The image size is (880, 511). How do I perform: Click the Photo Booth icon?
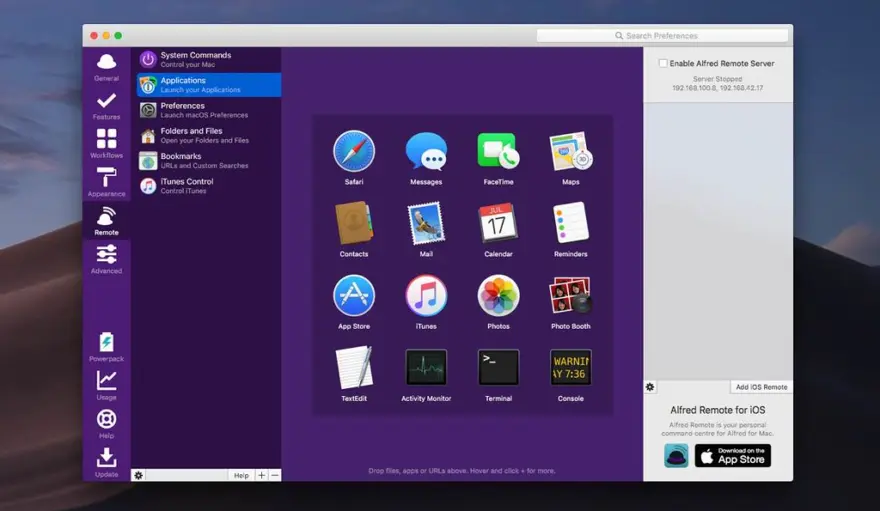click(x=570, y=295)
